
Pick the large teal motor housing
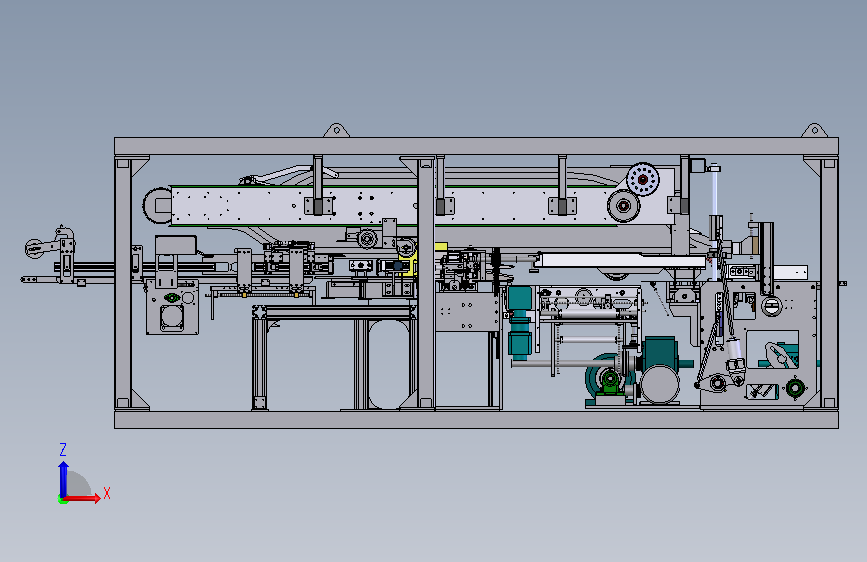click(660, 354)
